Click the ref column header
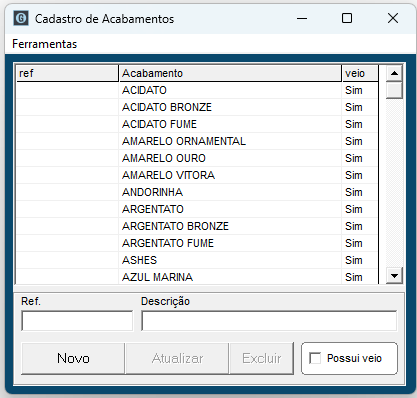 tap(67, 73)
